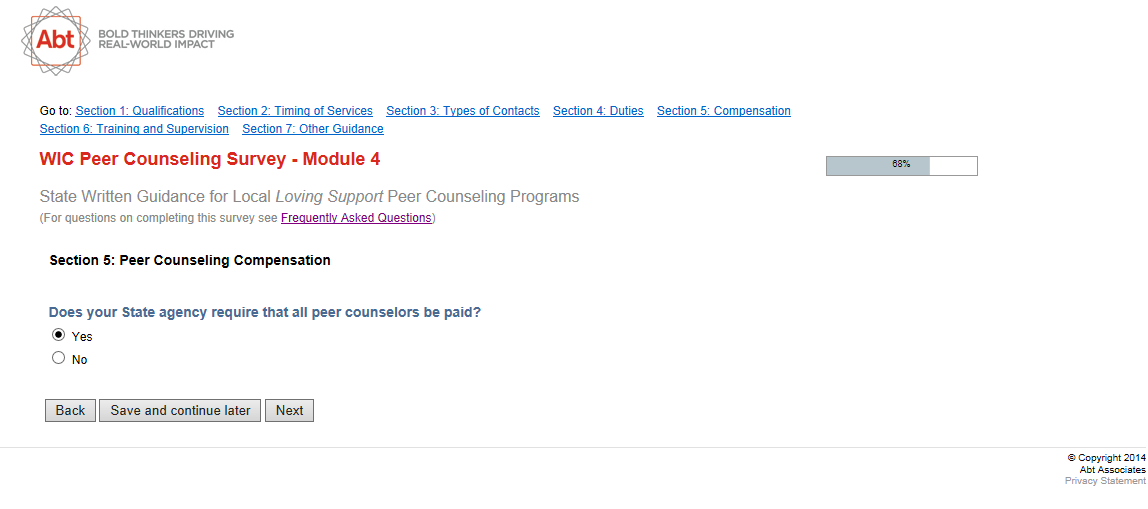1148x509 pixels.
Task: Jump to Section 2: Timing of Services
Action: [295, 111]
